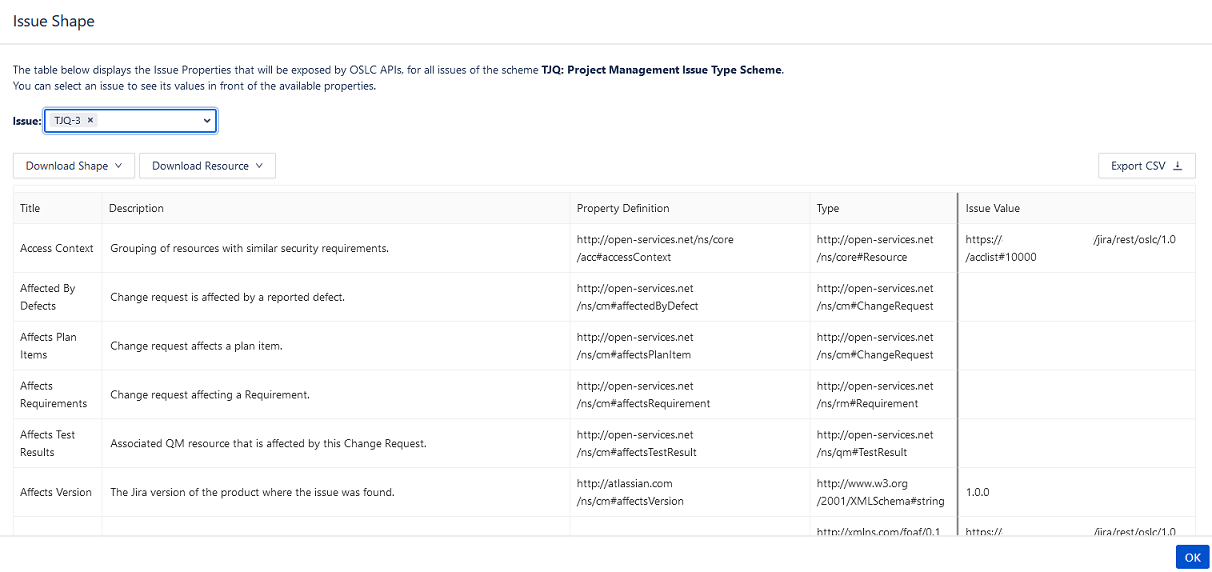Click the cm#affectsRequirement property definition

644,395
